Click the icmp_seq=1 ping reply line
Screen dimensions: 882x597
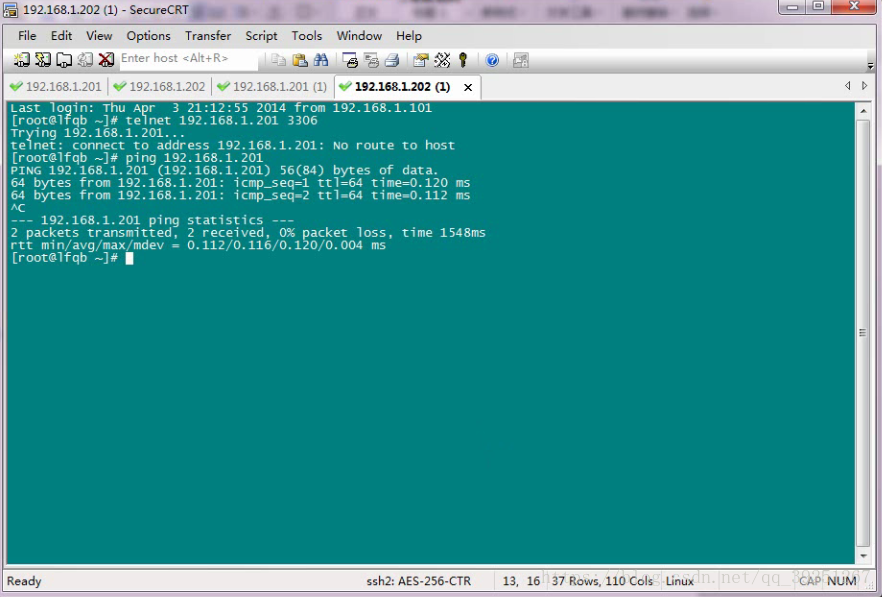point(240,183)
